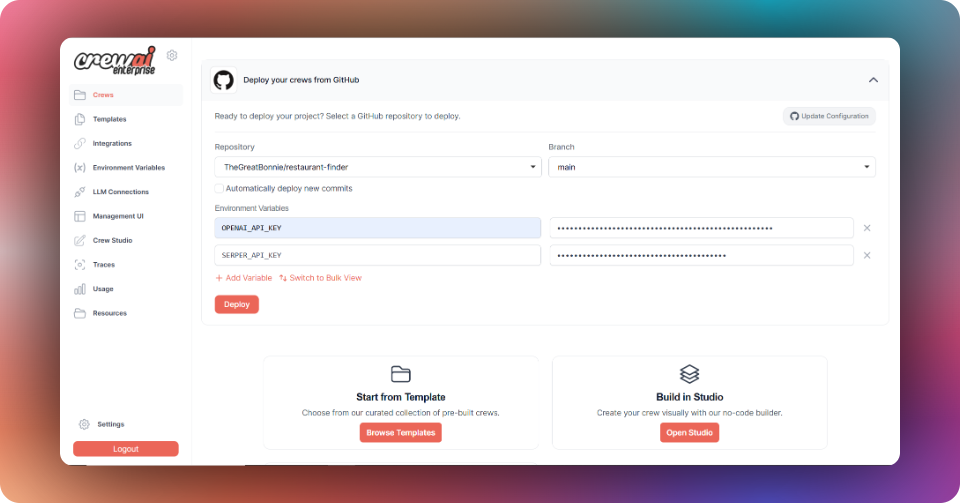This screenshot has height=503, width=960.
Task: Open the Integrations link icon in the sidebar
Action: click(x=80, y=143)
